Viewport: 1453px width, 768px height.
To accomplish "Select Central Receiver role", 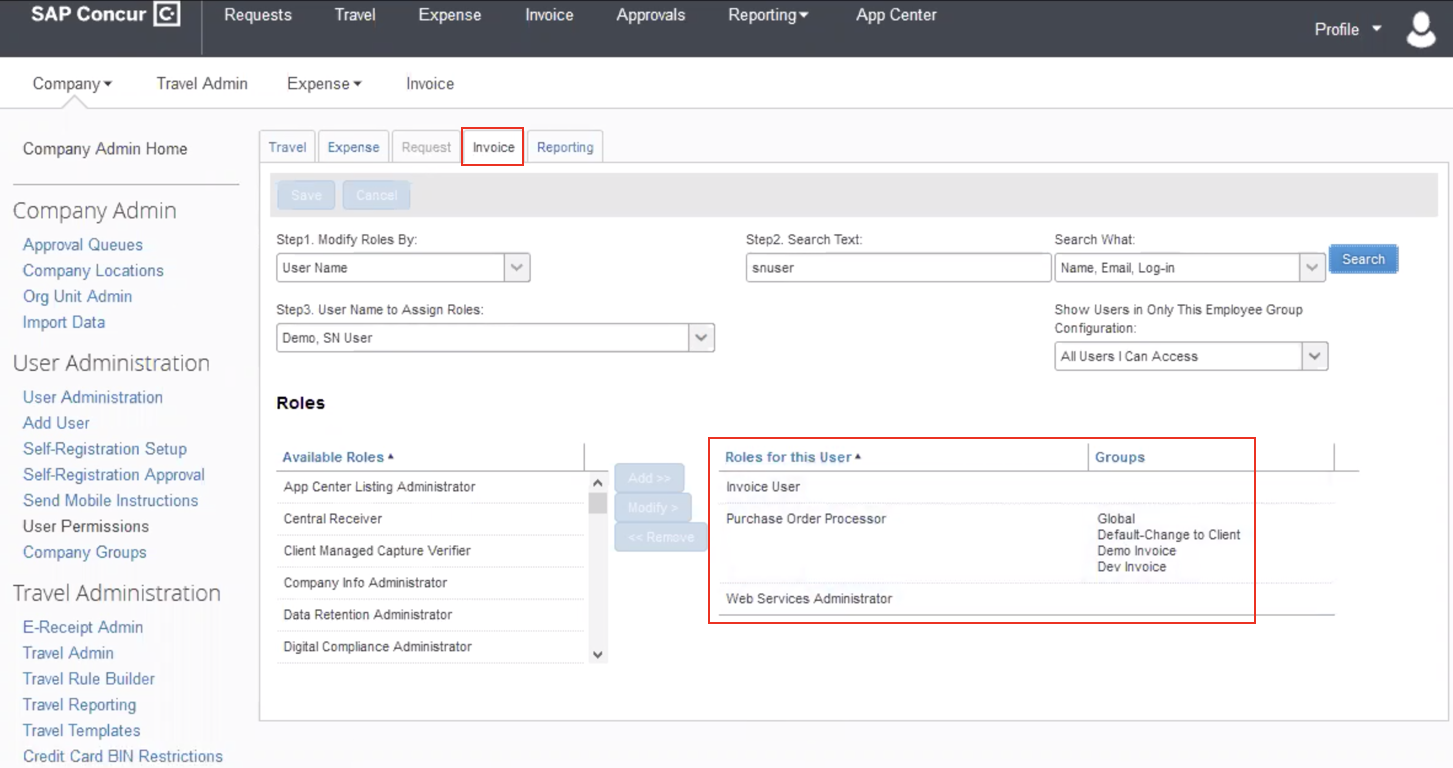I will [x=430, y=519].
